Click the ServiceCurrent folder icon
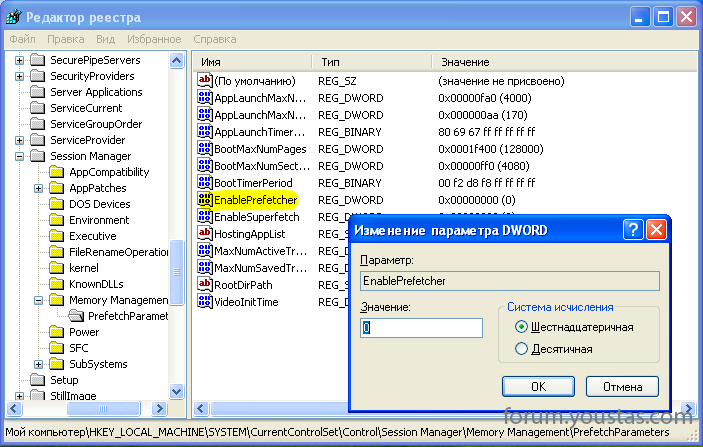Viewport: 703px width, 447px height. click(38, 108)
